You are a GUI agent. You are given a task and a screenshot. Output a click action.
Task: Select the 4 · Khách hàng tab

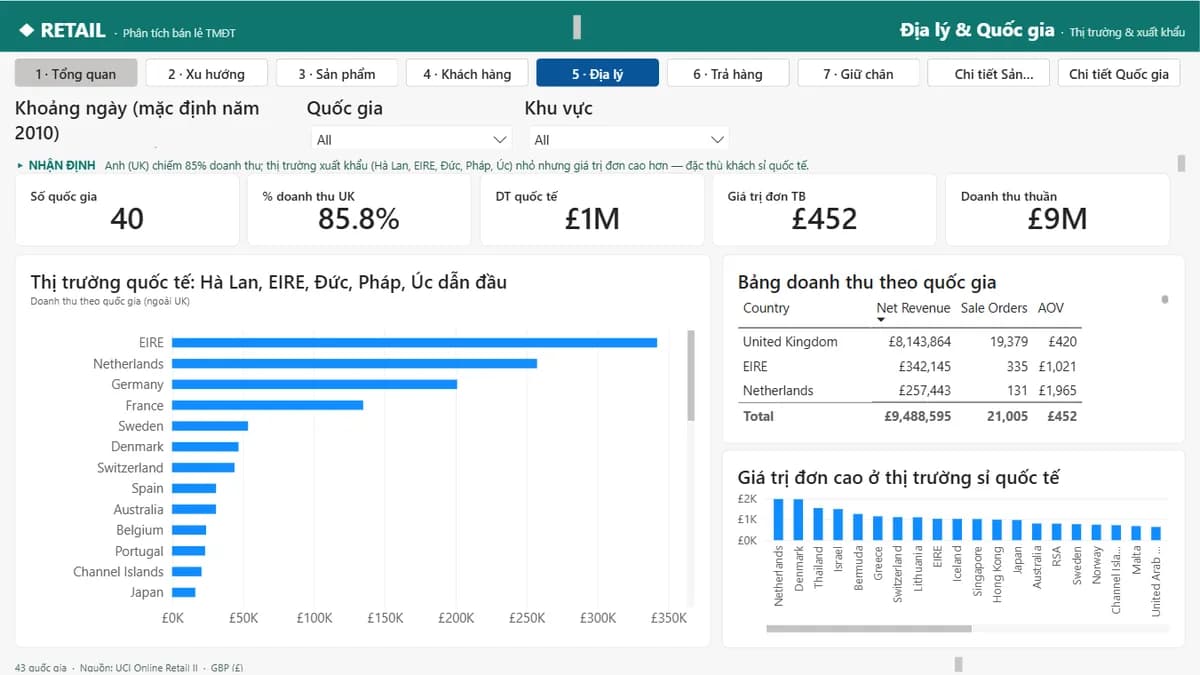point(467,73)
